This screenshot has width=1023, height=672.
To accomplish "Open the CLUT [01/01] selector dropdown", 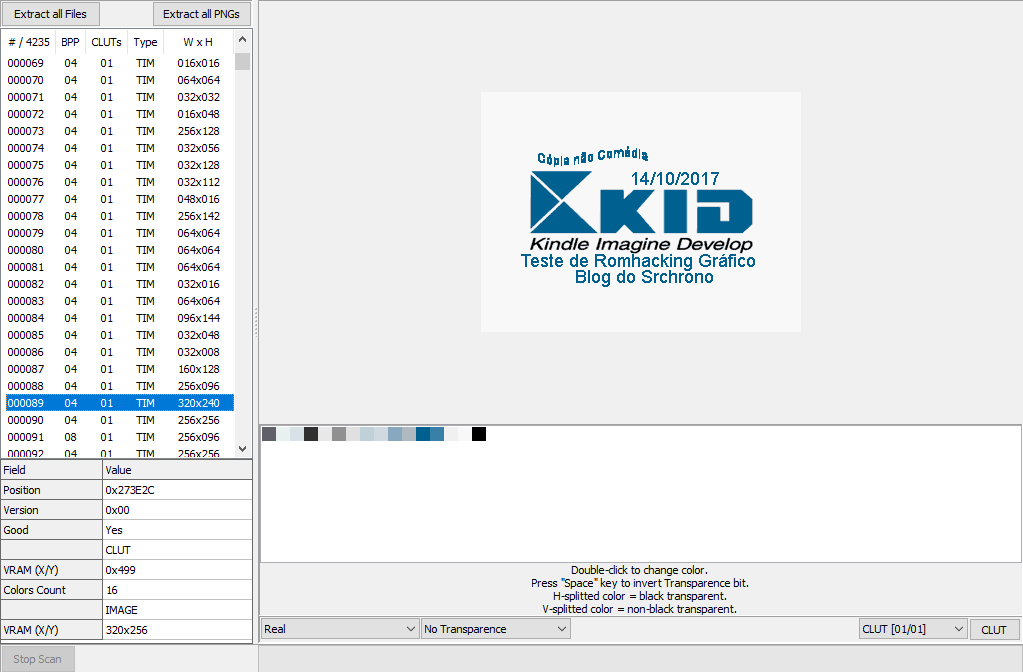I will [913, 629].
